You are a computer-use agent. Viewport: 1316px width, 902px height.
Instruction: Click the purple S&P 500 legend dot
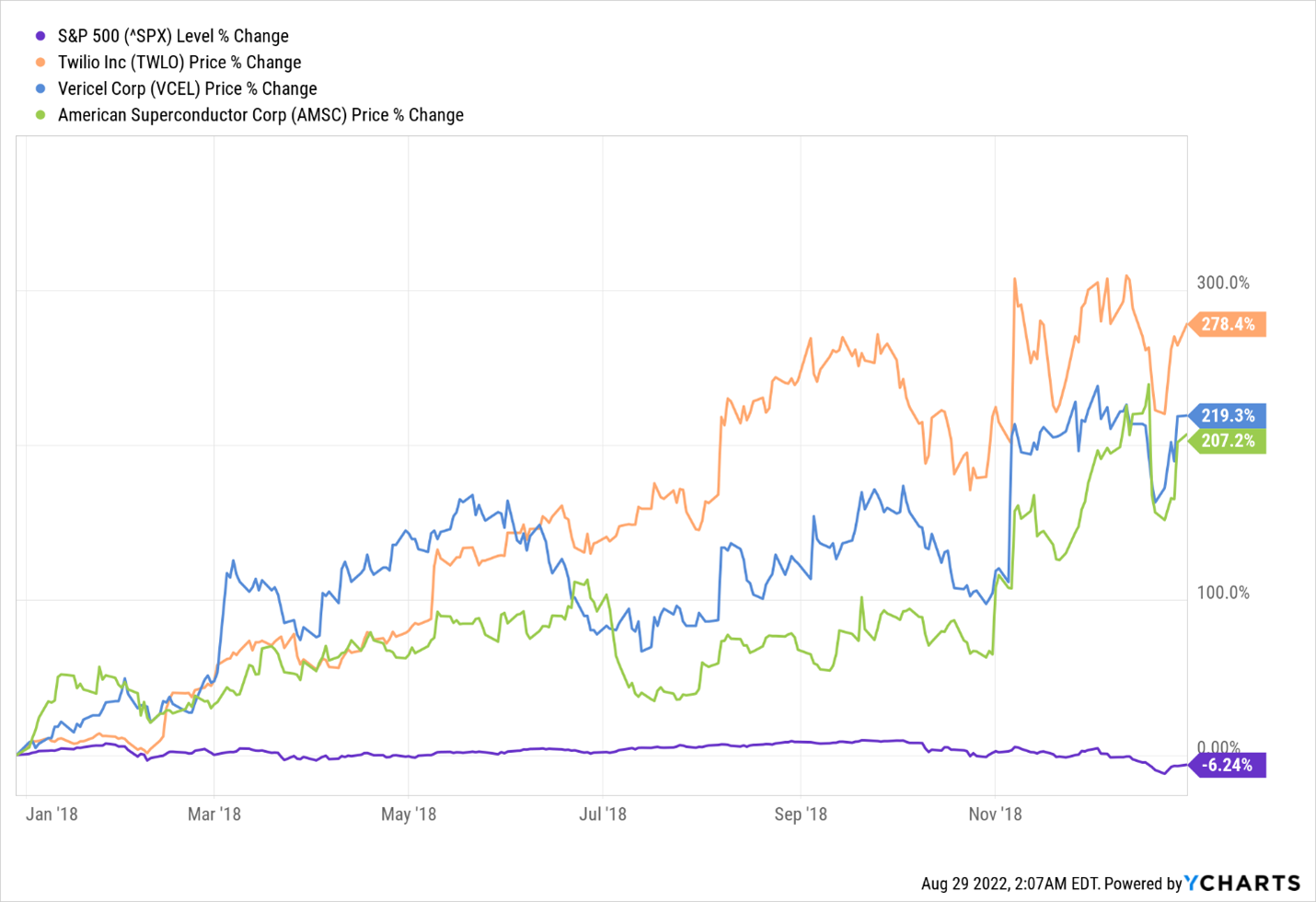[40, 36]
